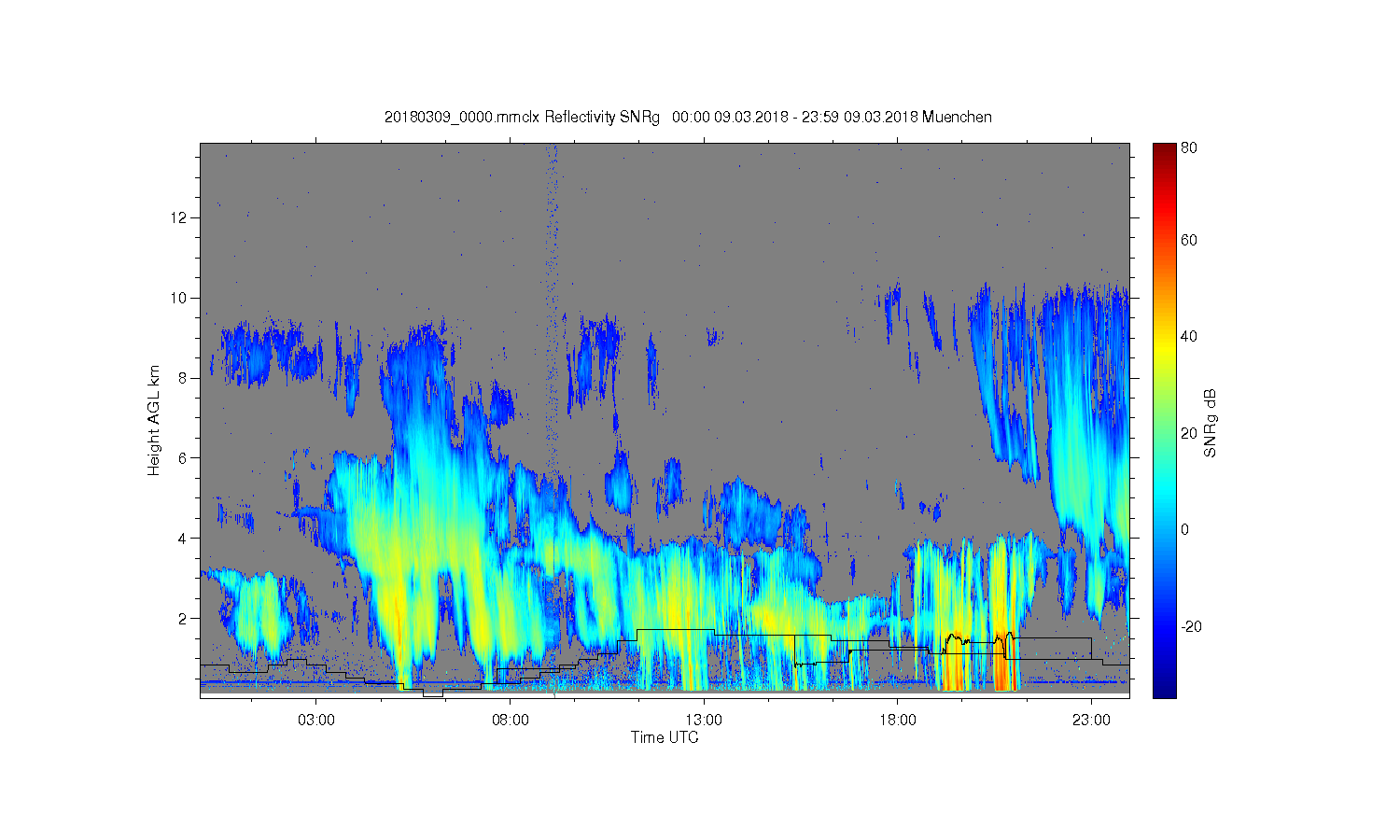Click the 08:00 time tick label

pyautogui.click(x=511, y=721)
